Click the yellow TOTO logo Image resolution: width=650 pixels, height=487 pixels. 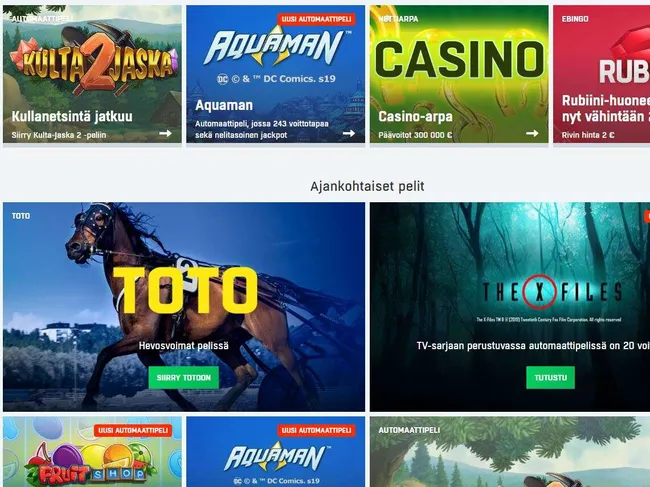[185, 290]
